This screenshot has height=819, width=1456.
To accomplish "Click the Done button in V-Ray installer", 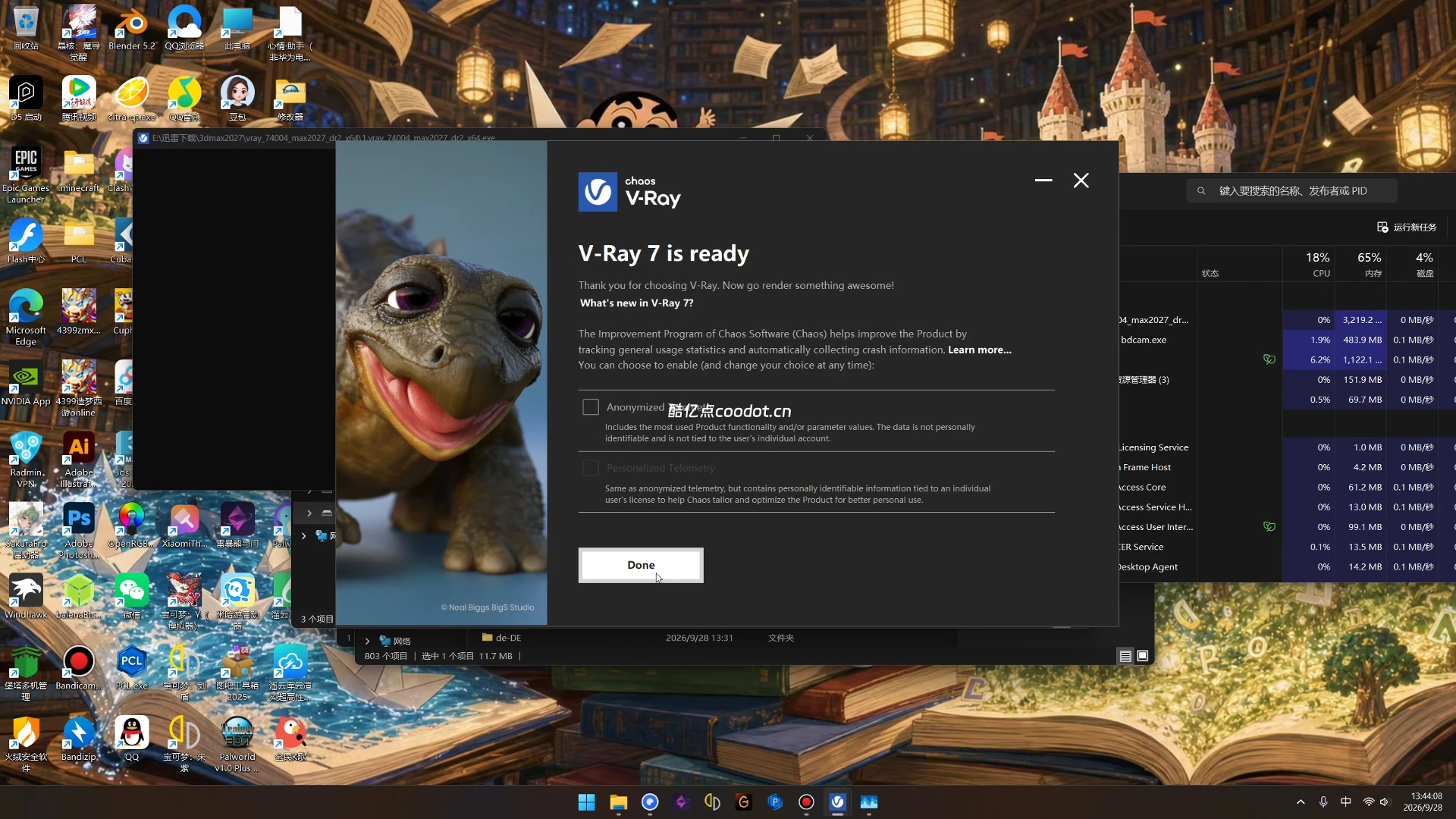I will 641,565.
